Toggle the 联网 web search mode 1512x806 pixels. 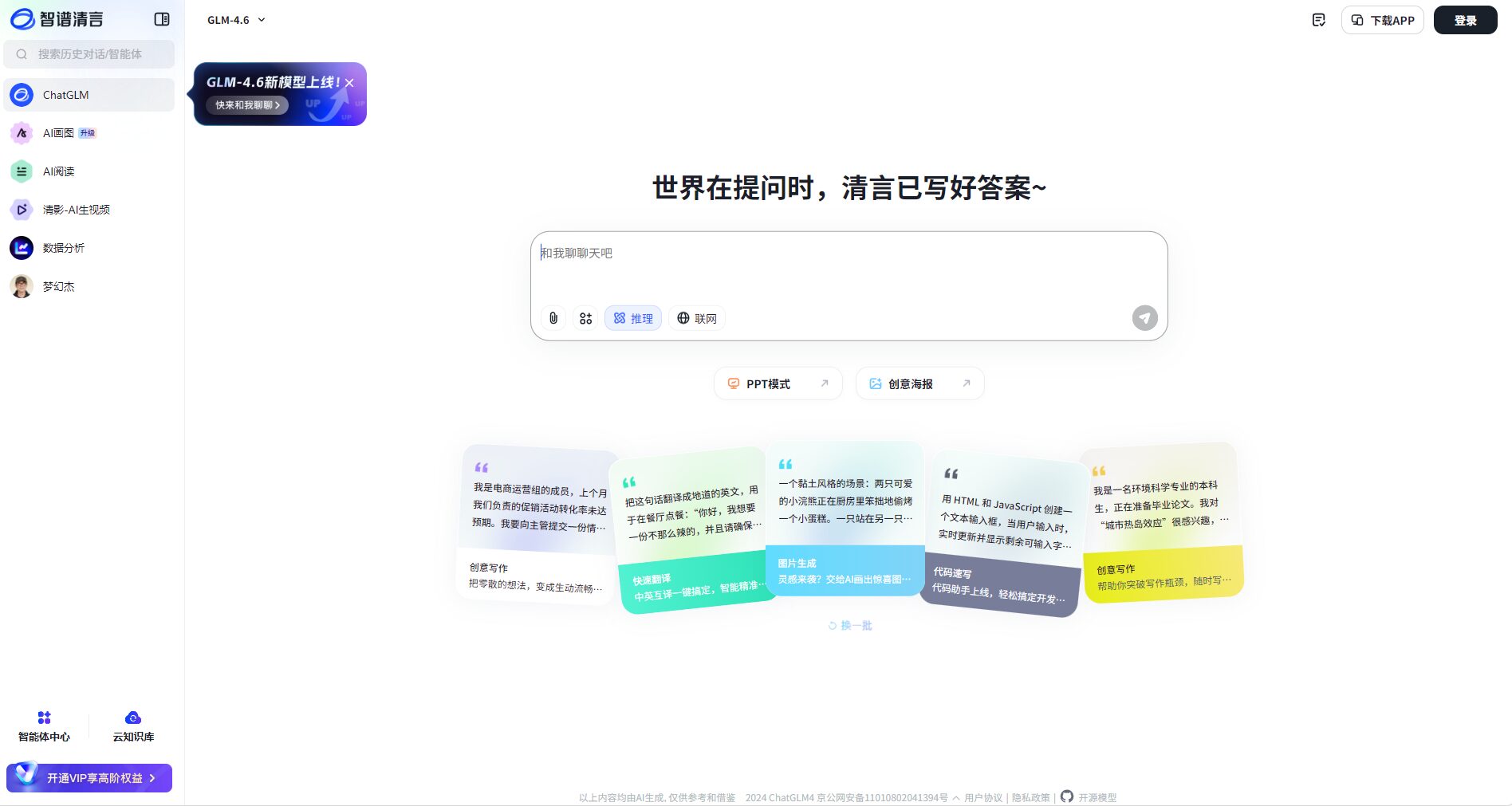pyautogui.click(x=697, y=318)
